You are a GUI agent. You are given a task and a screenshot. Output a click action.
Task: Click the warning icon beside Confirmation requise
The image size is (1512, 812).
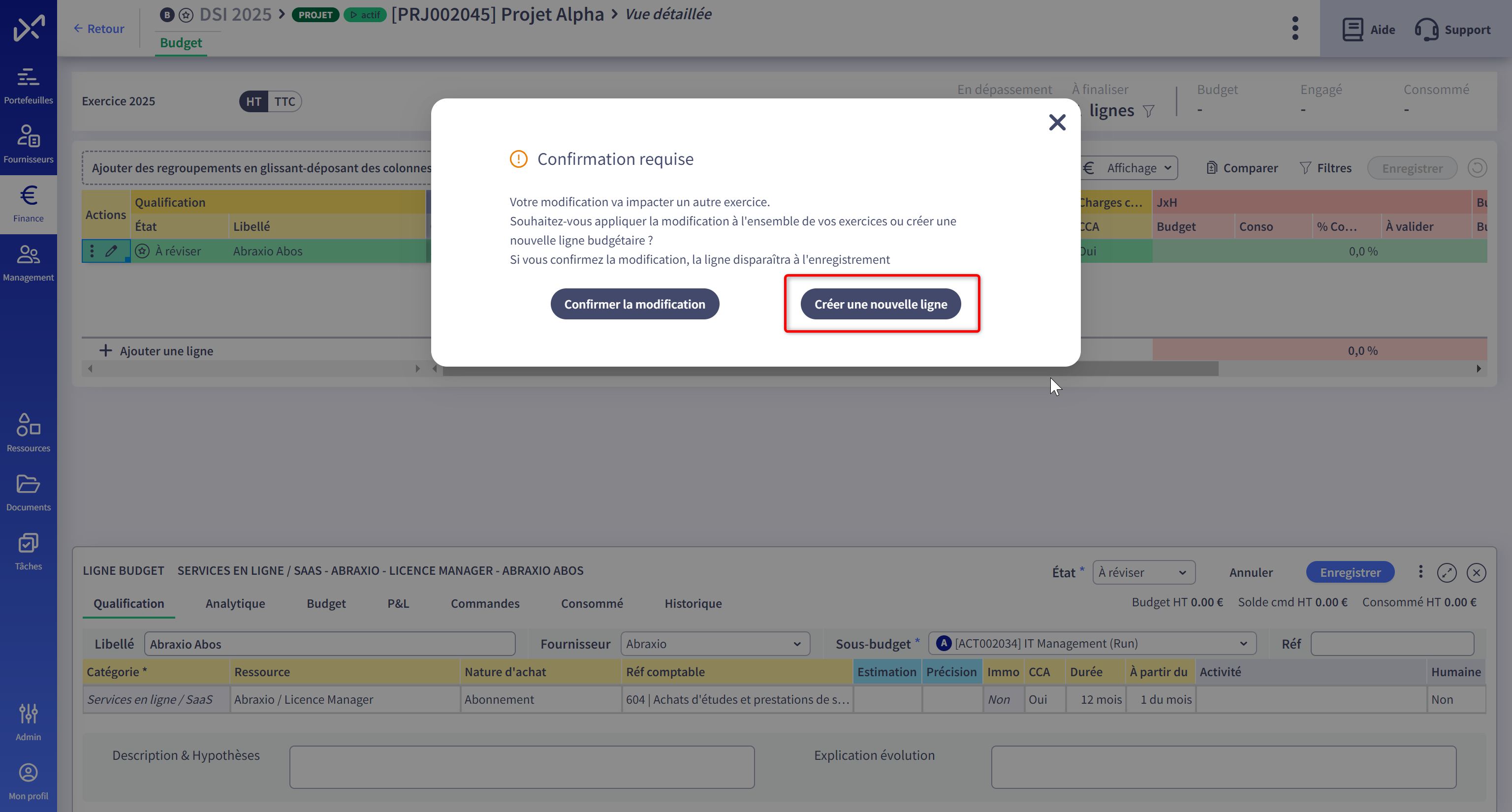(x=518, y=159)
